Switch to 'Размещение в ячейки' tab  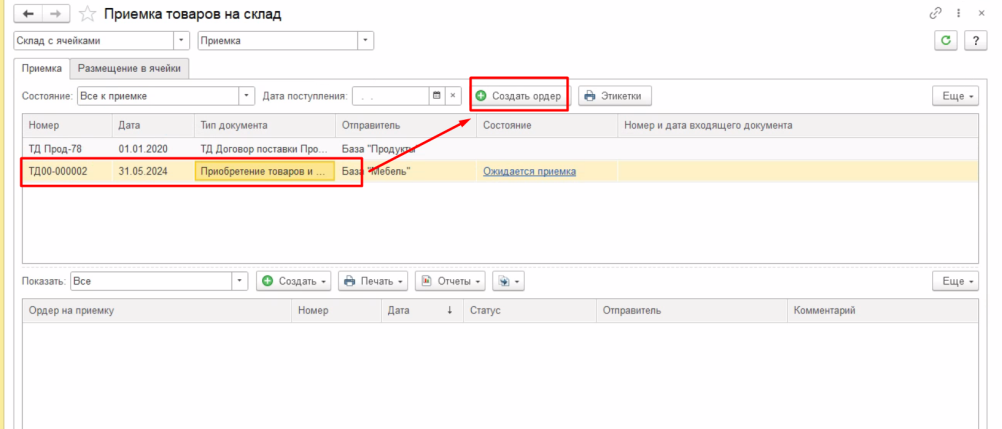[x=130, y=68]
